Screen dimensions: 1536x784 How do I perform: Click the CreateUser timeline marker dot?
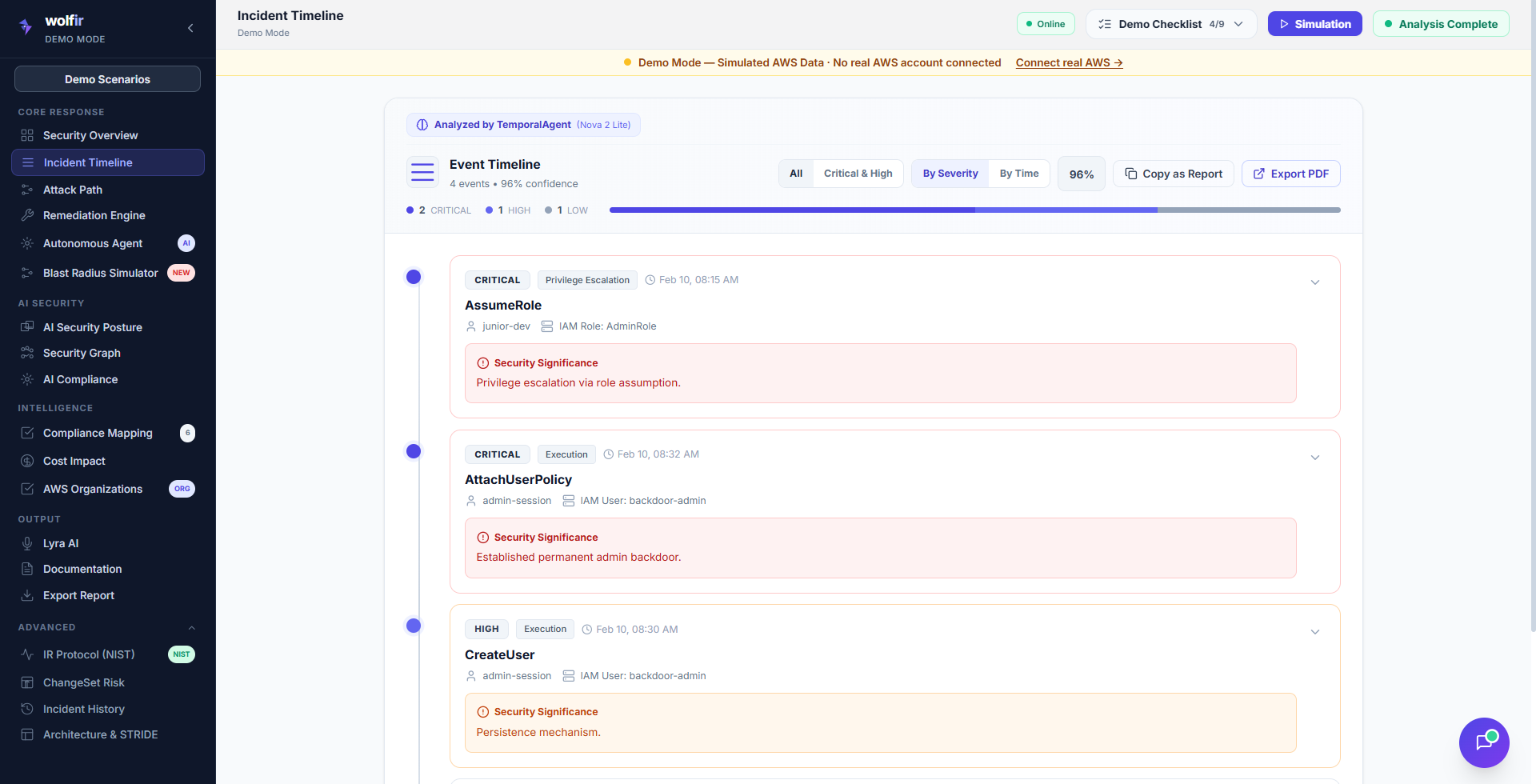tap(414, 626)
